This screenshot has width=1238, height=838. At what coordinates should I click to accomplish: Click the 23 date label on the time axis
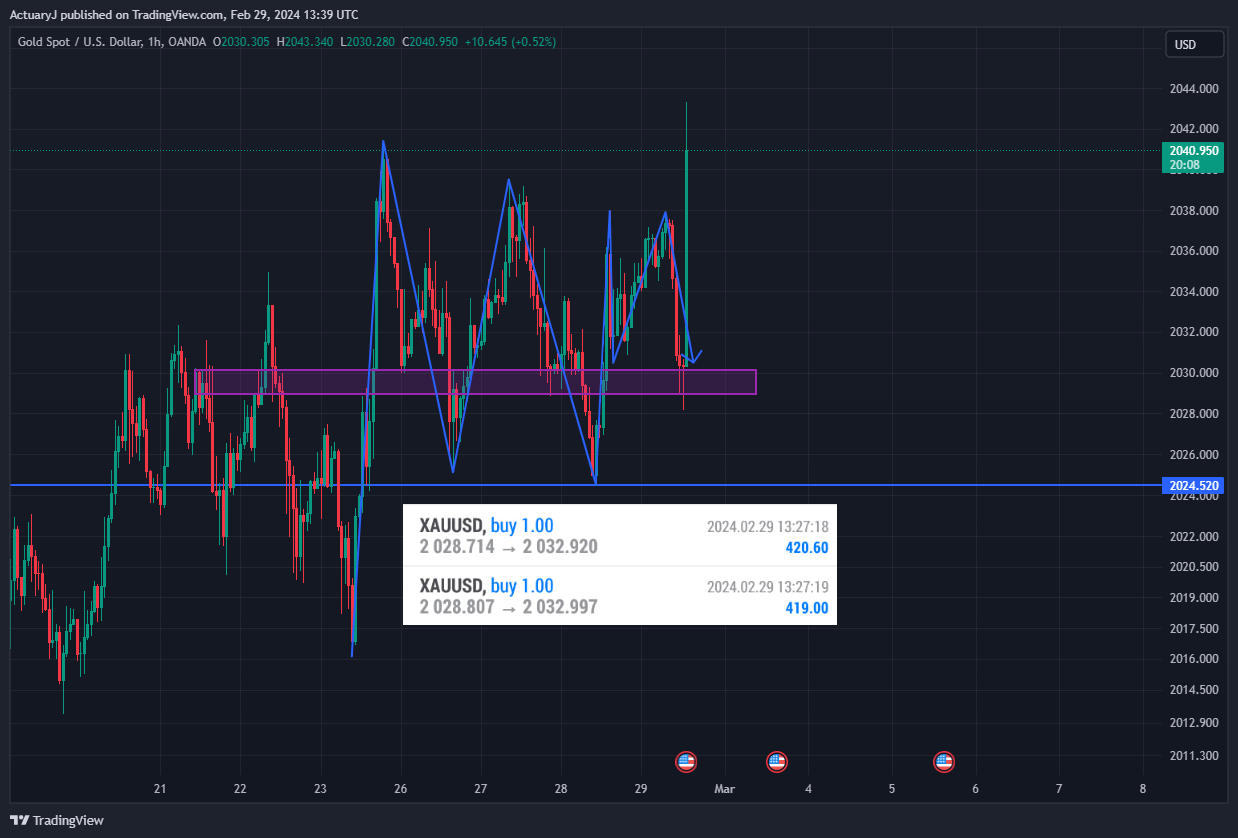(320, 789)
